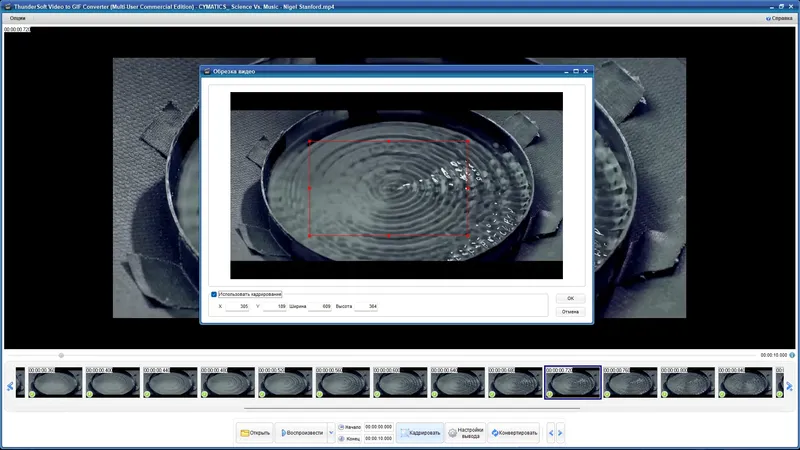Open the Справка help menu
800x450 pixels.
(x=780, y=18)
